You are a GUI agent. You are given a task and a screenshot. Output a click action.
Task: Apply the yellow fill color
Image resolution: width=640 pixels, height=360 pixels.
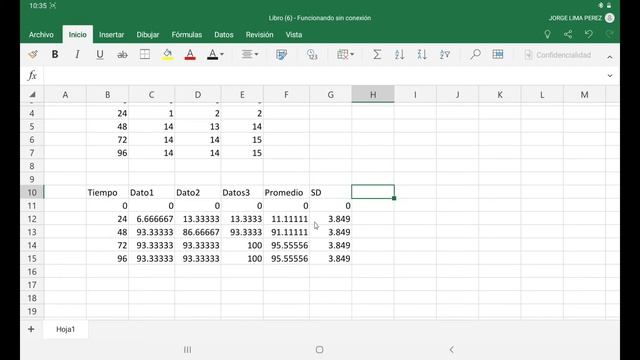167,54
